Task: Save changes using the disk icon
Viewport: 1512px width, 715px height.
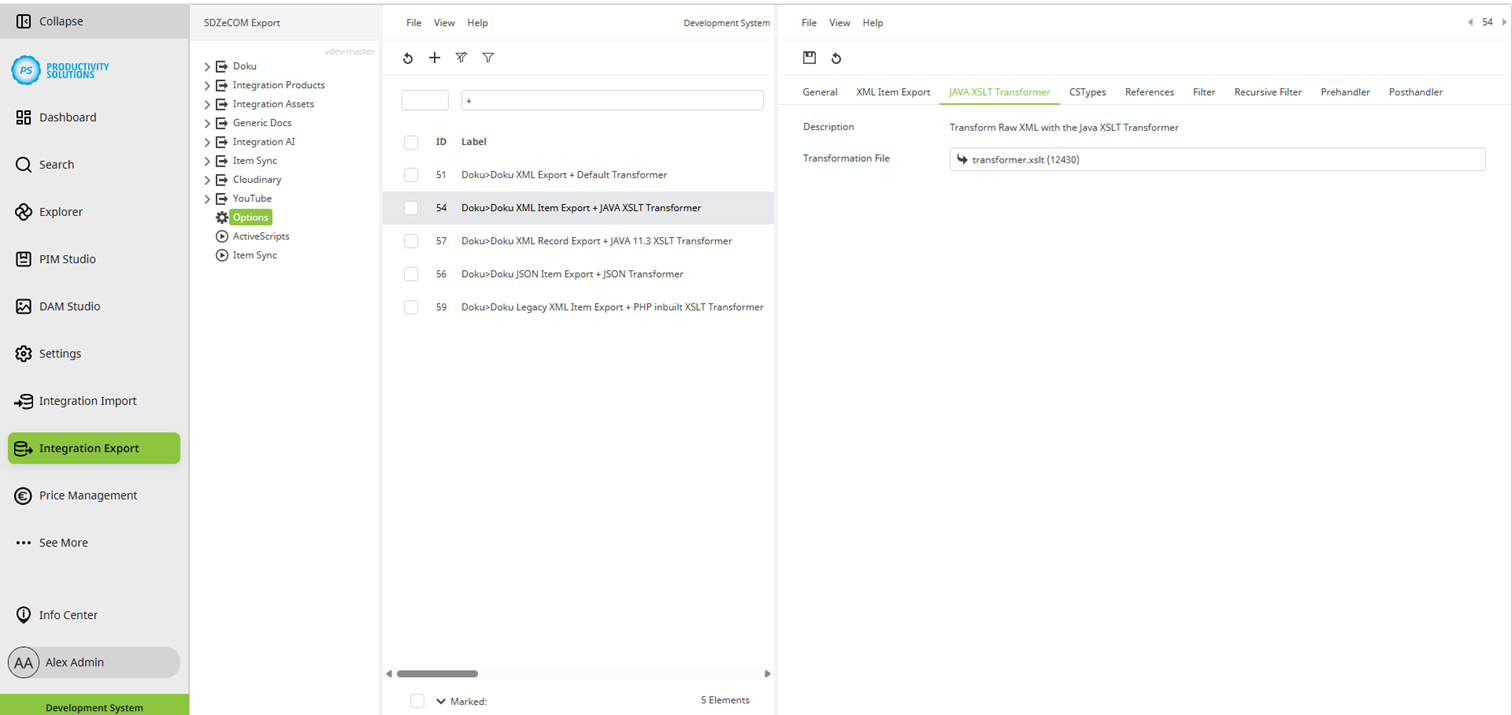Action: [x=810, y=58]
